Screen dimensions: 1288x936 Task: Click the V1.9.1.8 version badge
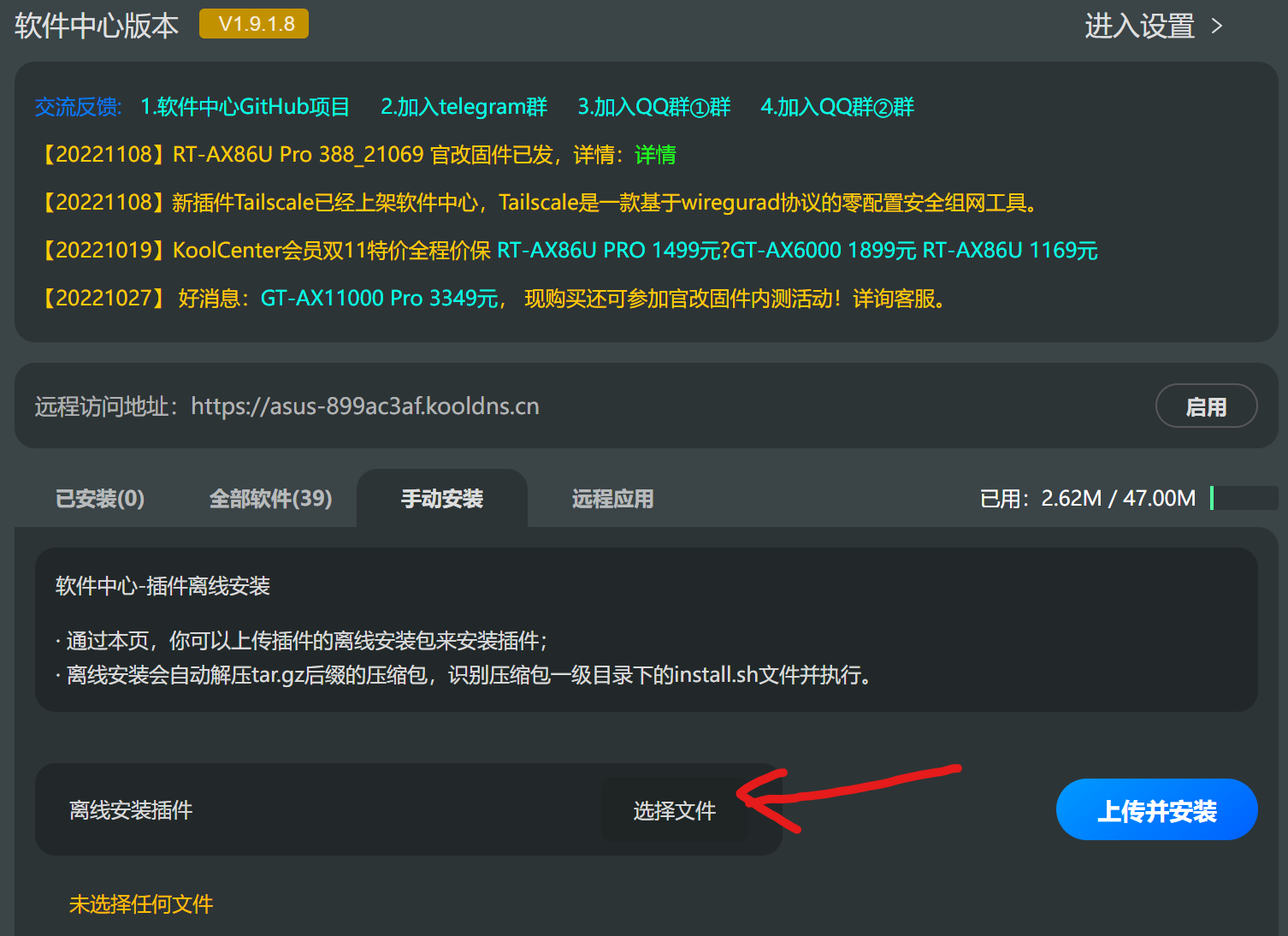point(254,24)
